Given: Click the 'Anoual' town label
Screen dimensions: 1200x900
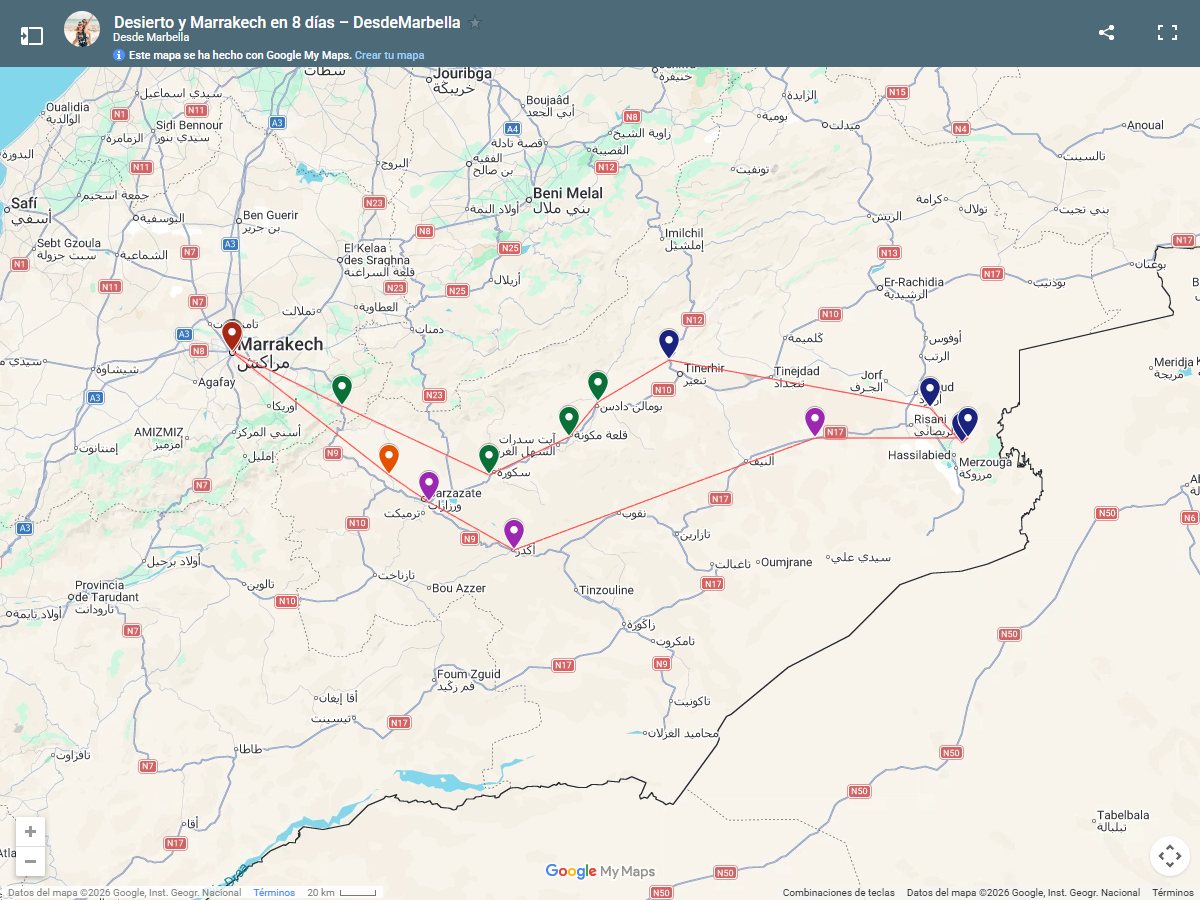Looking at the screenshot, I should pos(1145,125).
